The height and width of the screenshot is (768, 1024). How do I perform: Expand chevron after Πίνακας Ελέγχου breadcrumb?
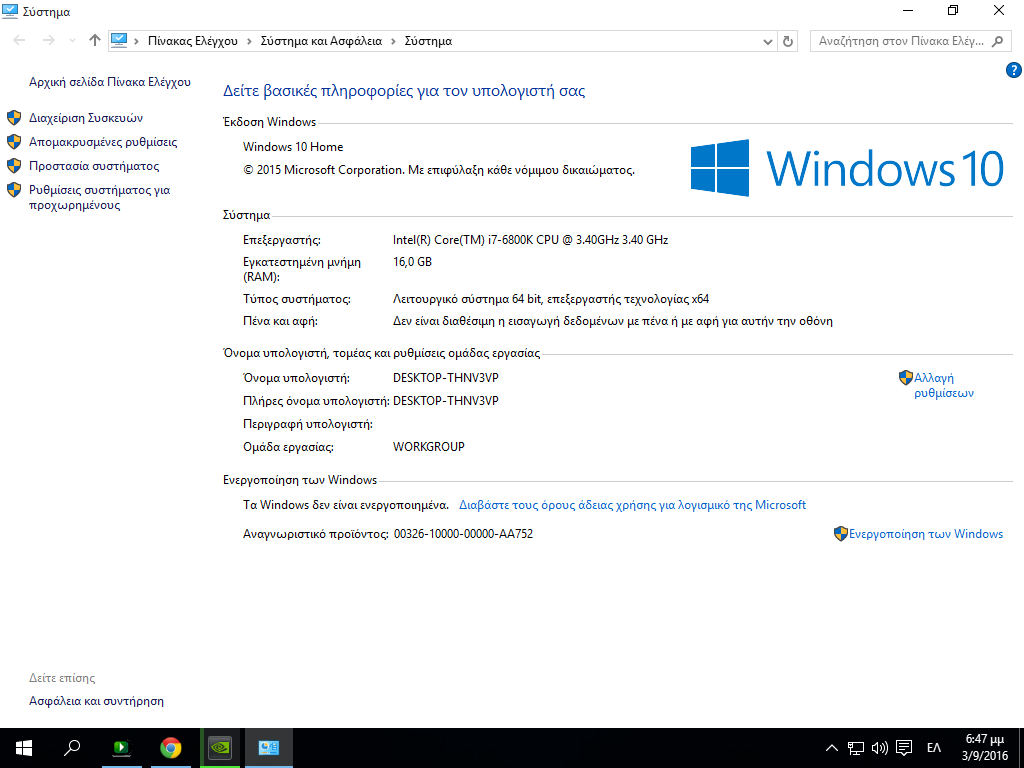click(249, 41)
